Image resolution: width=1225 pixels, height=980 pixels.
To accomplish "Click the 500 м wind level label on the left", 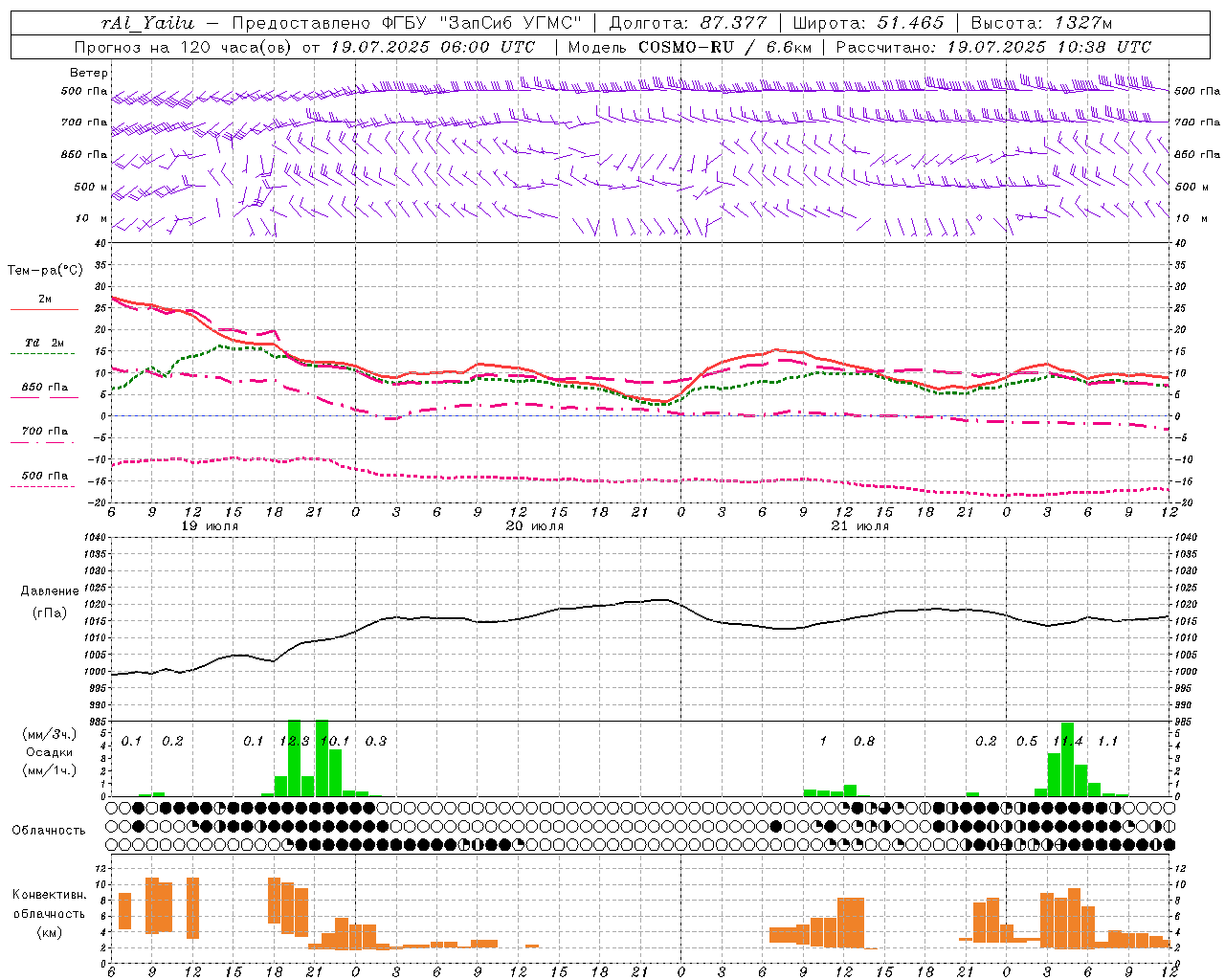I will [92, 187].
